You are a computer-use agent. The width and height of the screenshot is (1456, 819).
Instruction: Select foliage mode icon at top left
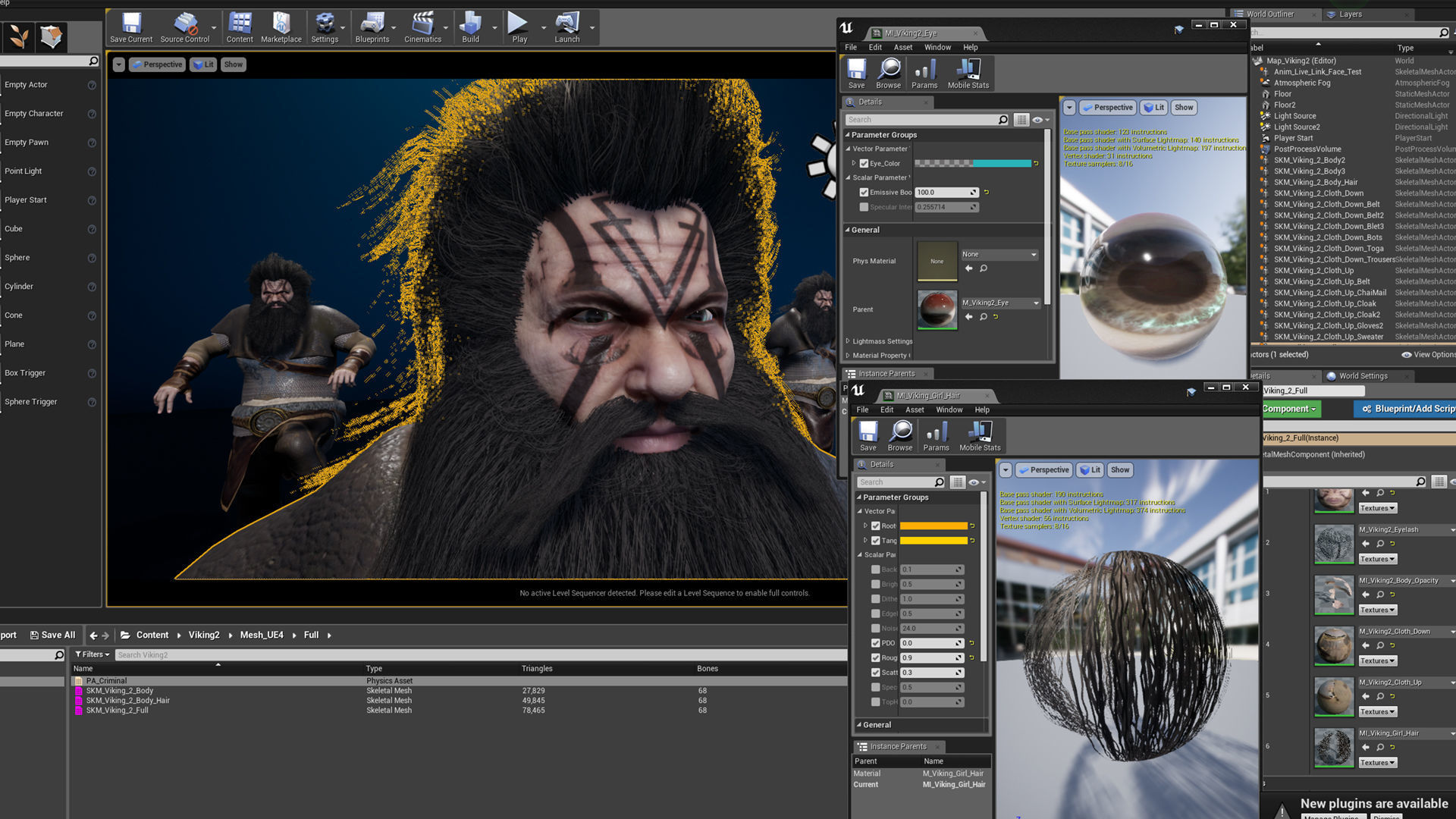coord(18,36)
